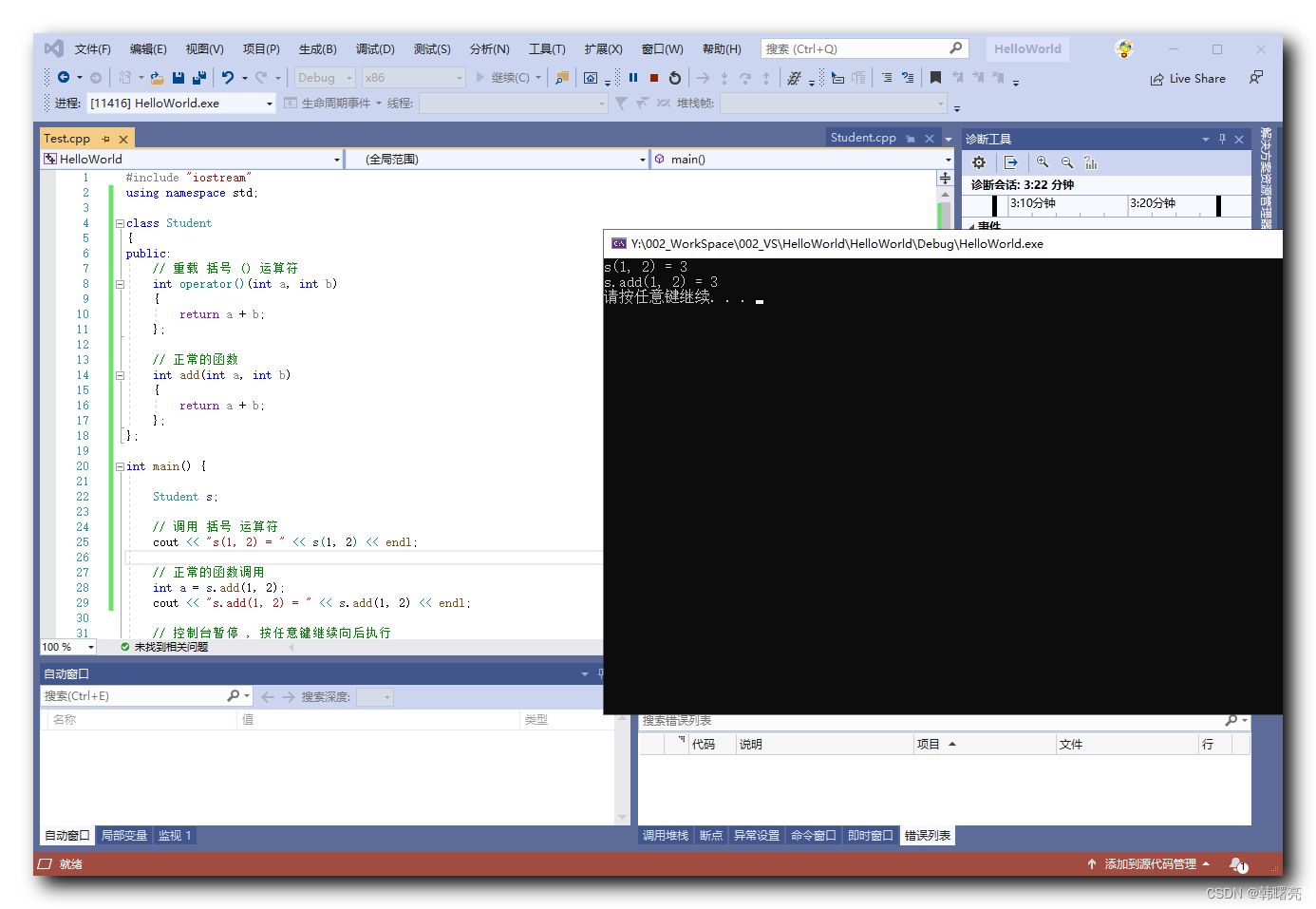
Task: Save the current file with the floppy icon
Action: pos(179,78)
